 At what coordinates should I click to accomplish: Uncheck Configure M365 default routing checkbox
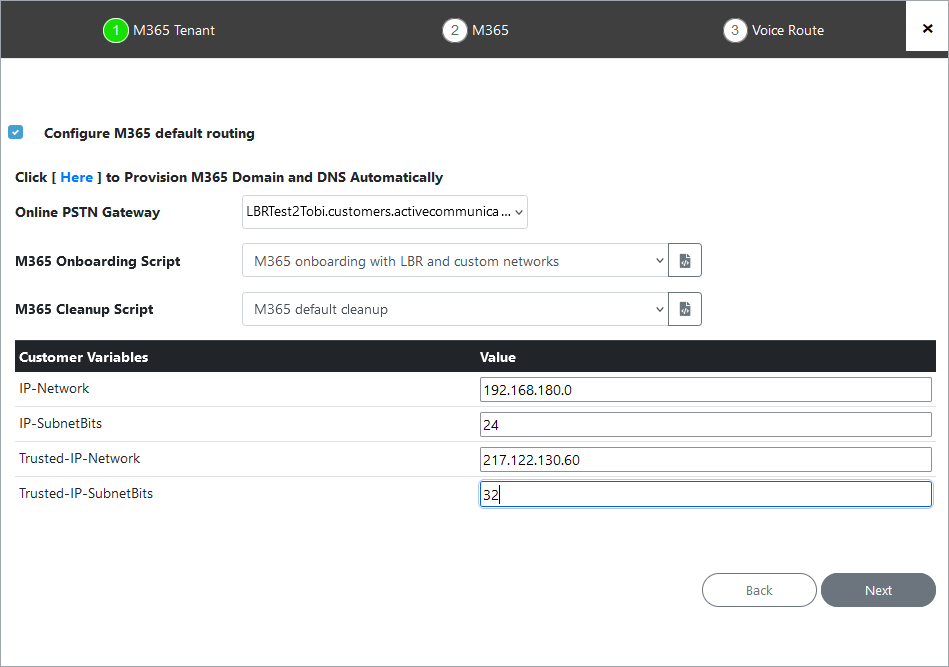click(x=16, y=132)
